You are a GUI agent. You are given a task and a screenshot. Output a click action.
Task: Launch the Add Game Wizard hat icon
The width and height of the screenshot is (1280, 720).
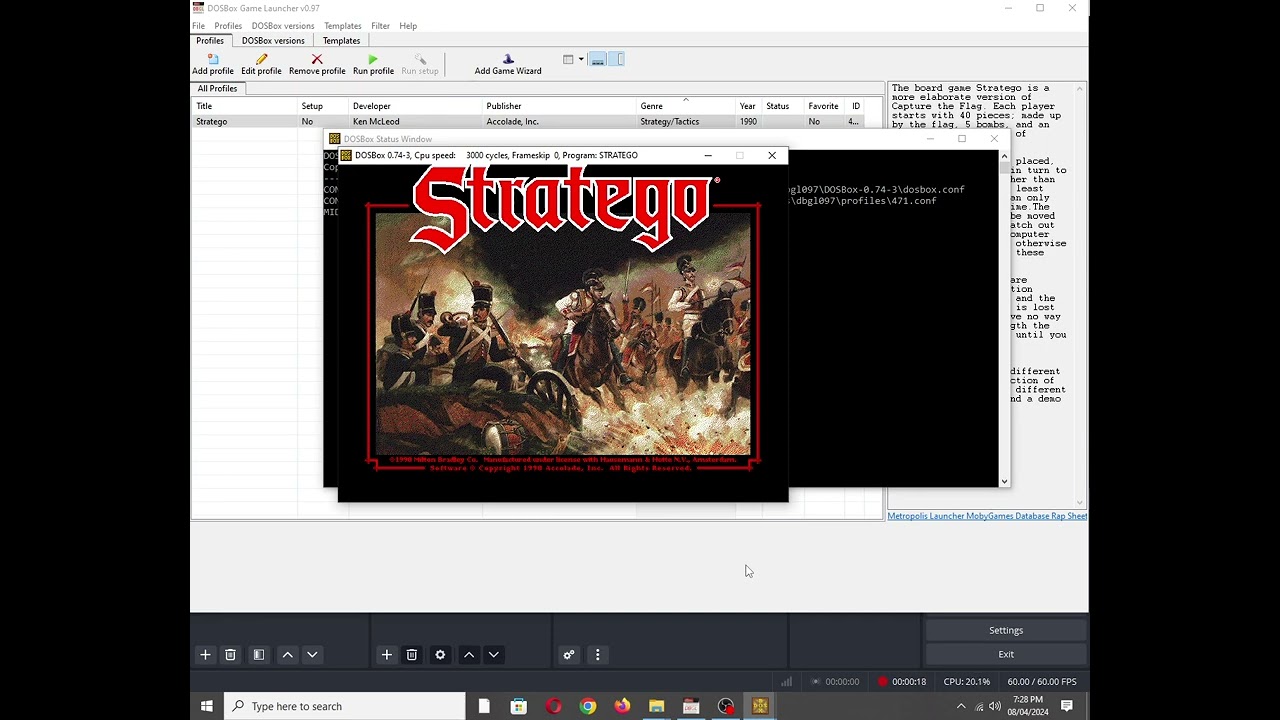508,59
